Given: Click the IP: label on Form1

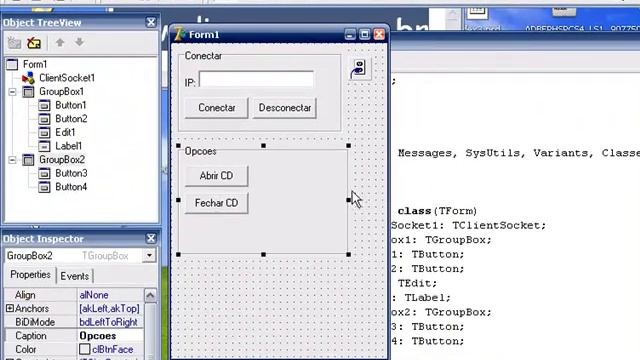Looking at the screenshot, I should [x=190, y=83].
